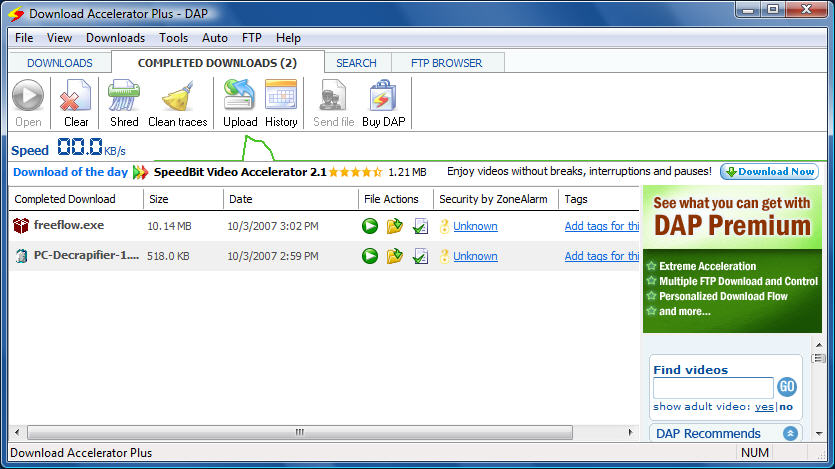Open folder of freeflow.exe download
835x469 pixels.
[x=395, y=226]
